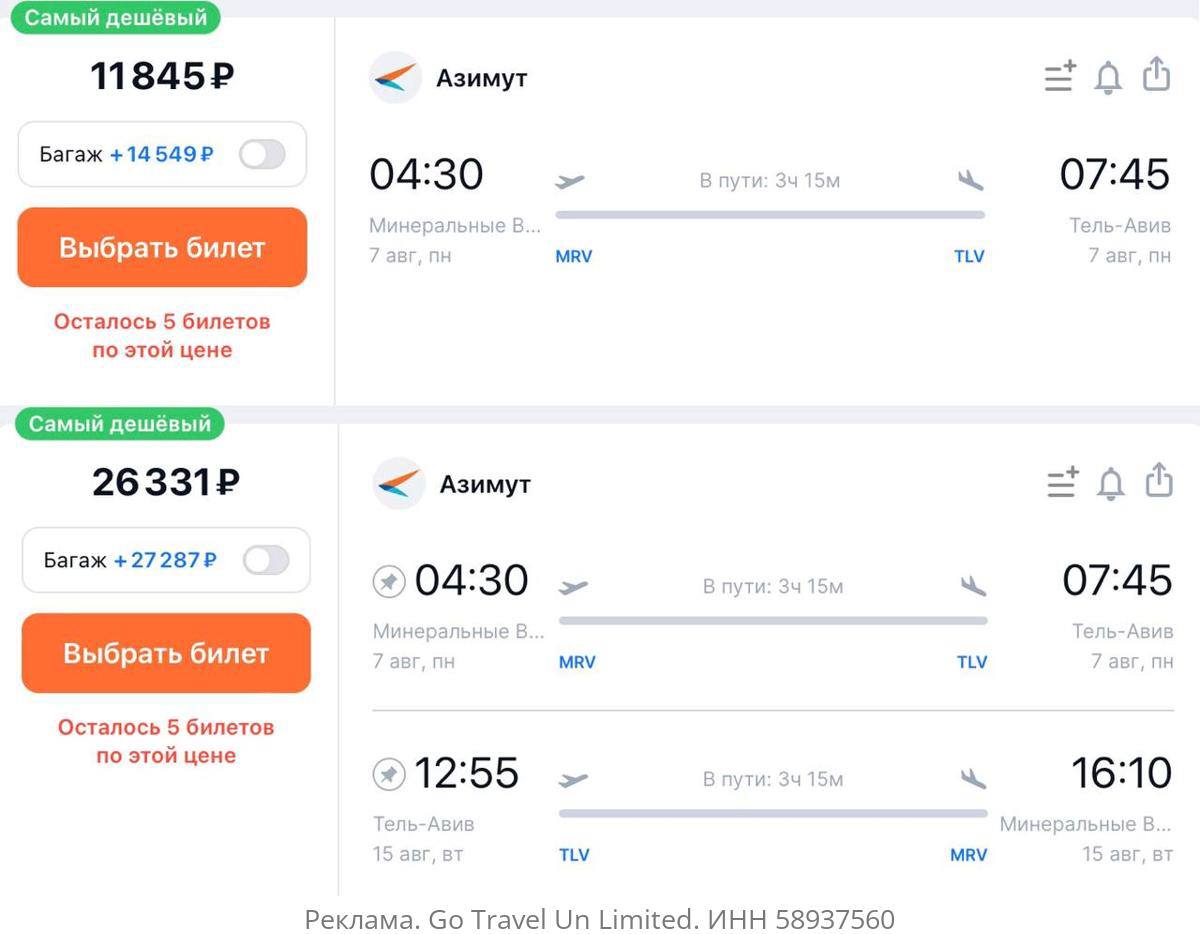Image resolution: width=1200 pixels, height=934 pixels.
Task: Click the Azimut airline logo on the second ticket
Action: click(x=399, y=483)
